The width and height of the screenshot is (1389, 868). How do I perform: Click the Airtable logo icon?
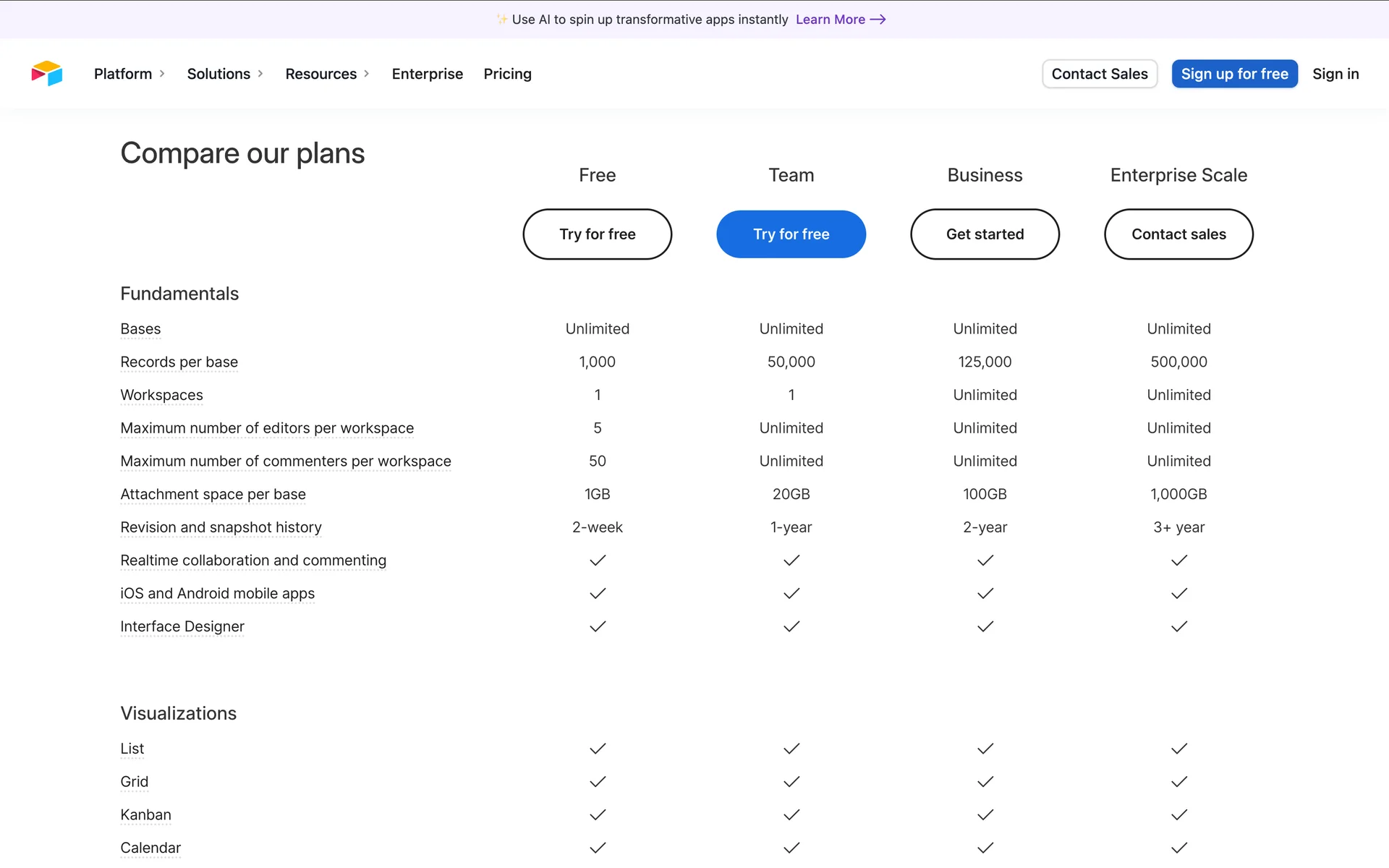click(47, 74)
